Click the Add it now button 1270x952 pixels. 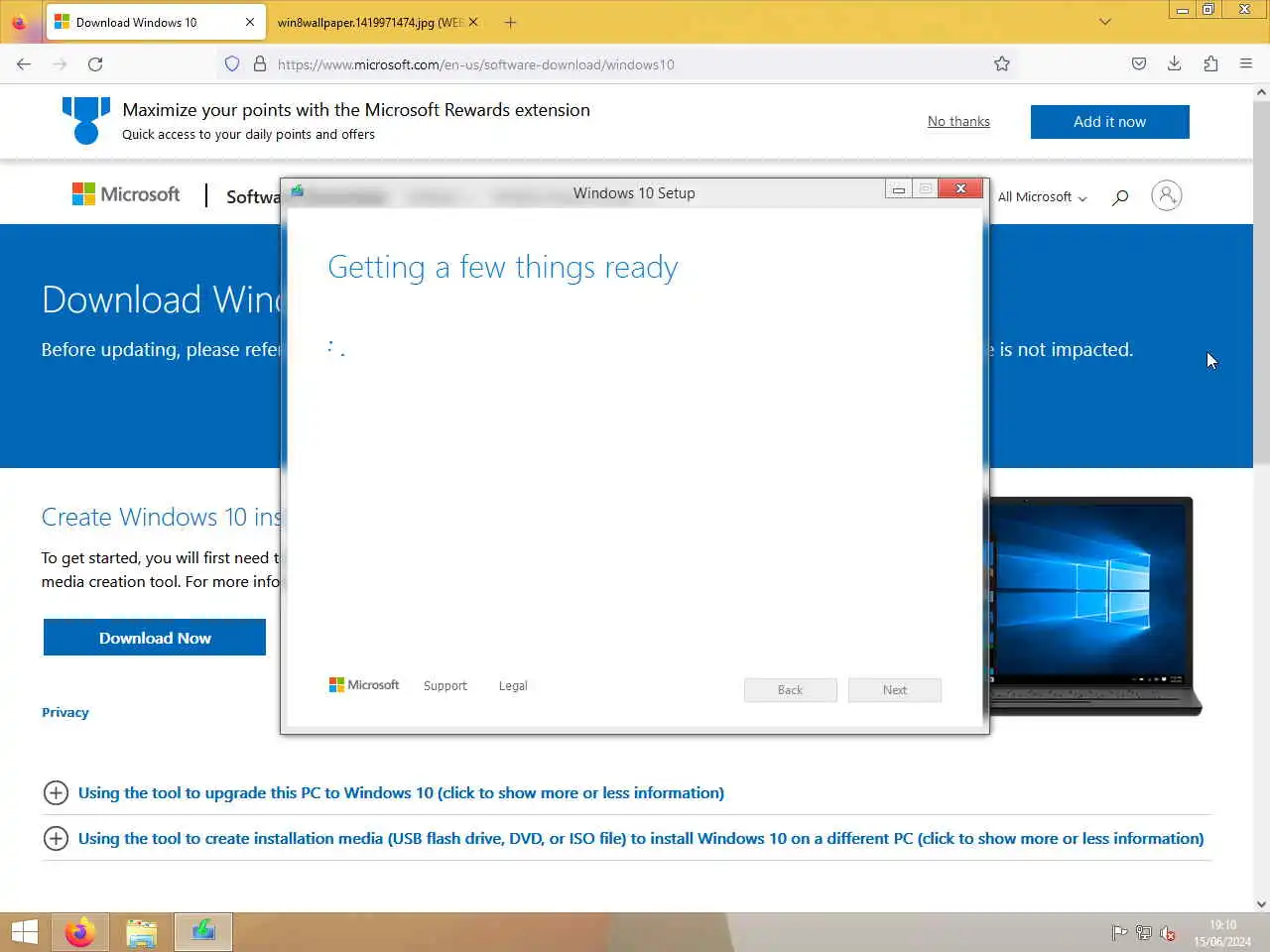coord(1109,122)
